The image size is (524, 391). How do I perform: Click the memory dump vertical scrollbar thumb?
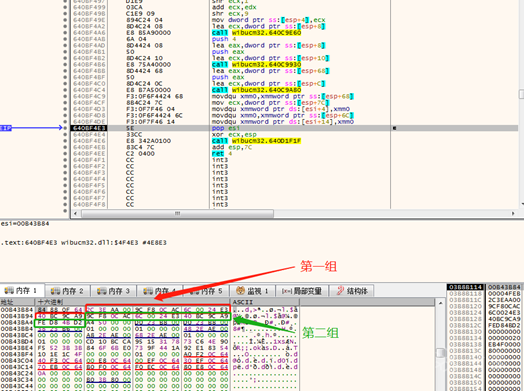click(x=440, y=353)
